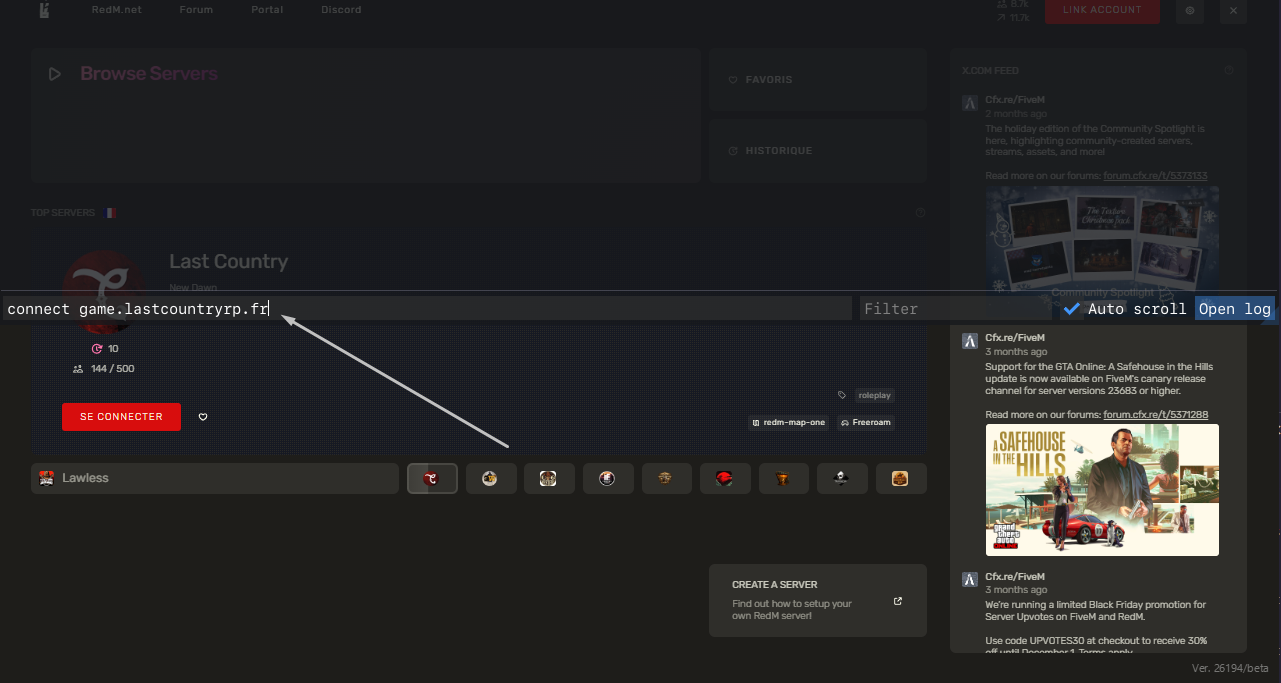This screenshot has height=683, width=1281.
Task: Click the console Filter input field
Action: pos(940,309)
